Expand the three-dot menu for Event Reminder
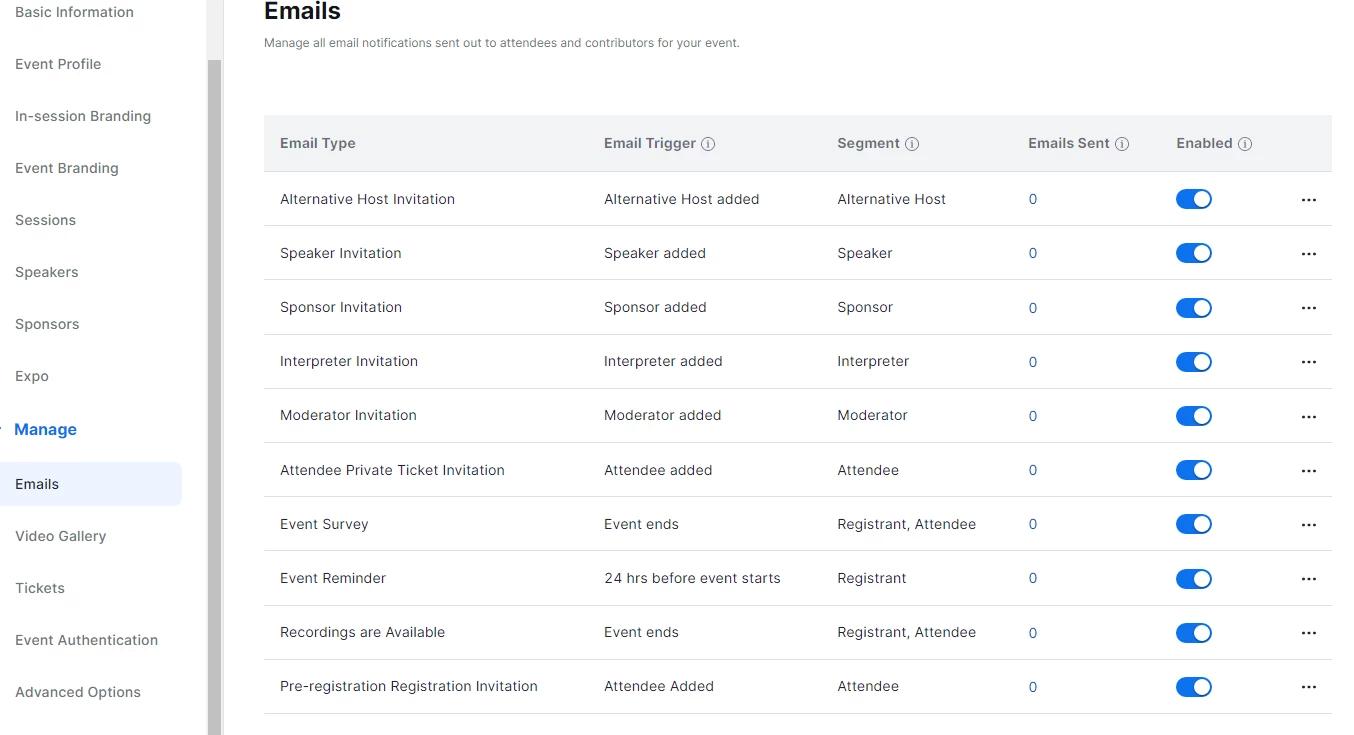The height and width of the screenshot is (735, 1354). click(x=1309, y=579)
